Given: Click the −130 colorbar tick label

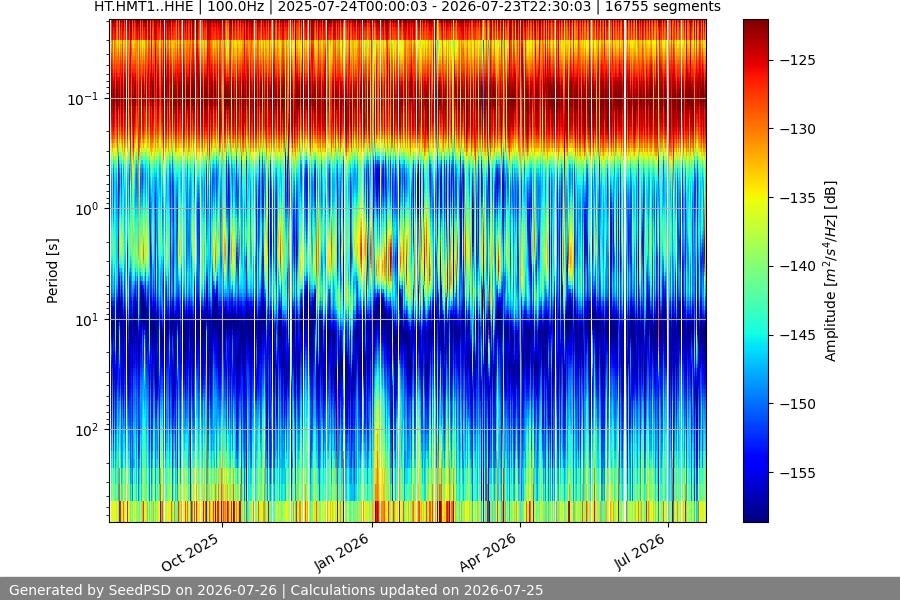Looking at the screenshot, I should (798, 129).
